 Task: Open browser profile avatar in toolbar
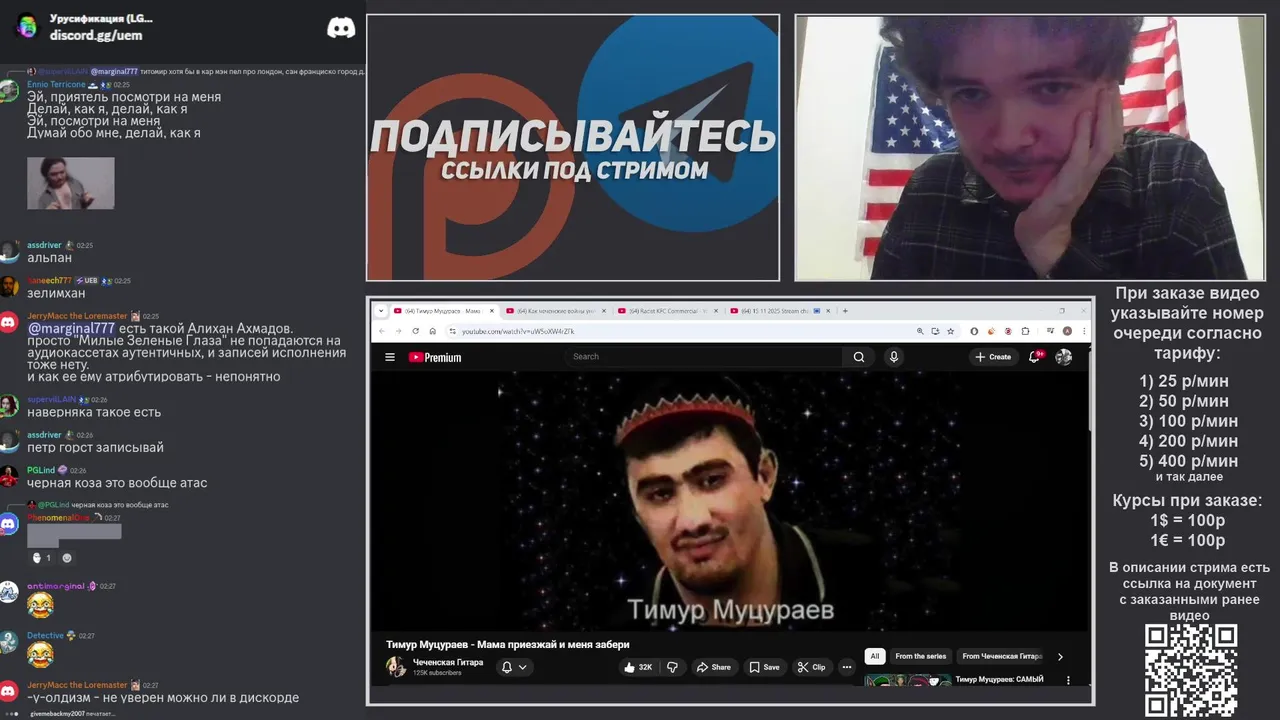pyautogui.click(x=1067, y=331)
